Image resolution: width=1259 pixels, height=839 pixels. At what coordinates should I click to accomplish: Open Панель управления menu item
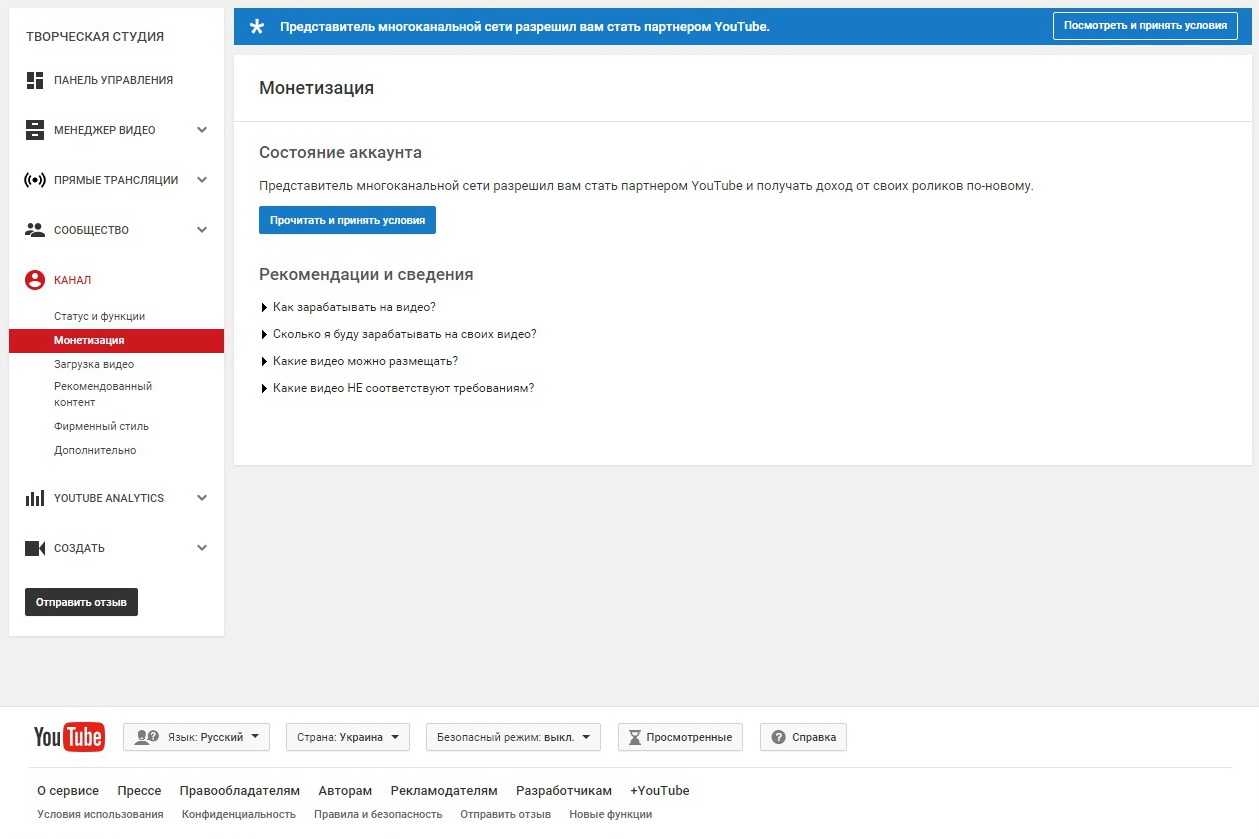(113, 80)
